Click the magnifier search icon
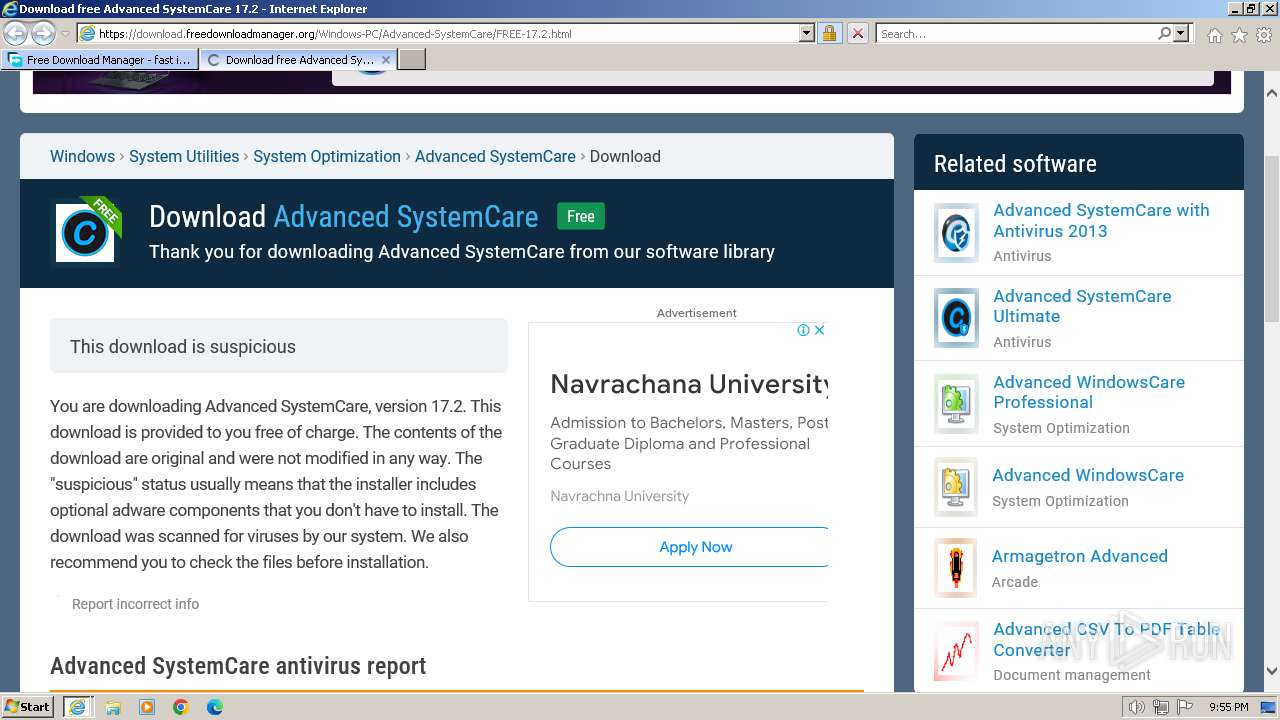This screenshot has height=720, width=1280. tap(1164, 34)
